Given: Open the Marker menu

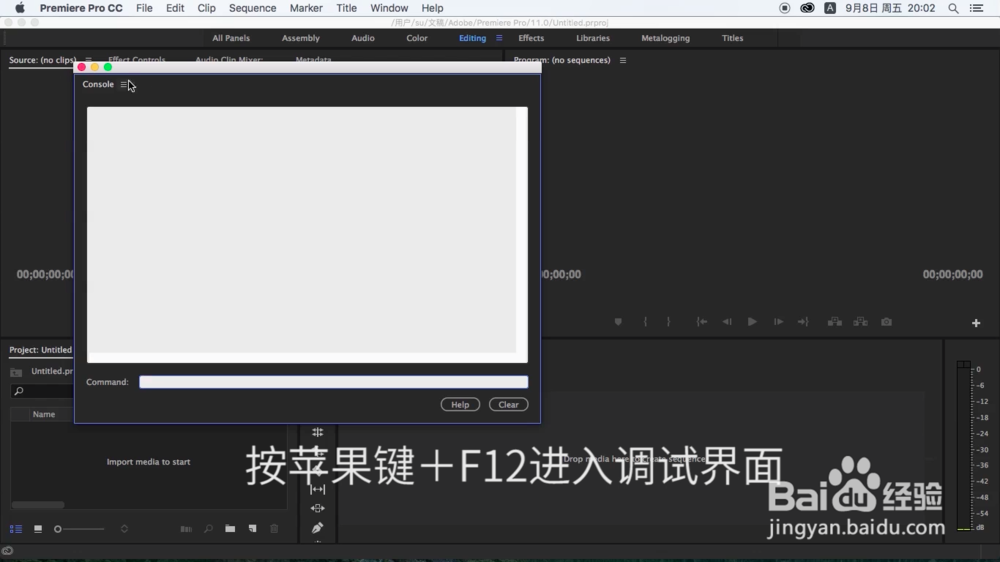Looking at the screenshot, I should [306, 8].
